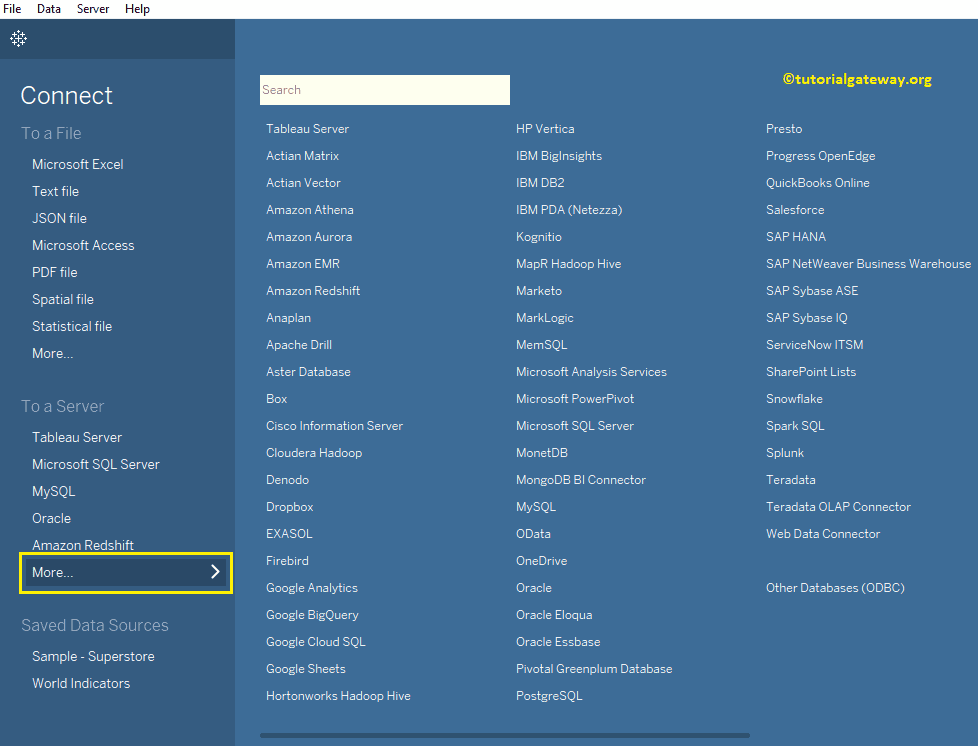Choose Other Databases (ODBC)

tap(835, 588)
